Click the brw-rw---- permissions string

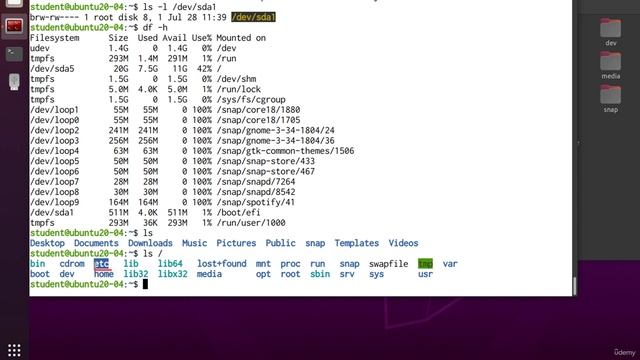click(x=54, y=17)
